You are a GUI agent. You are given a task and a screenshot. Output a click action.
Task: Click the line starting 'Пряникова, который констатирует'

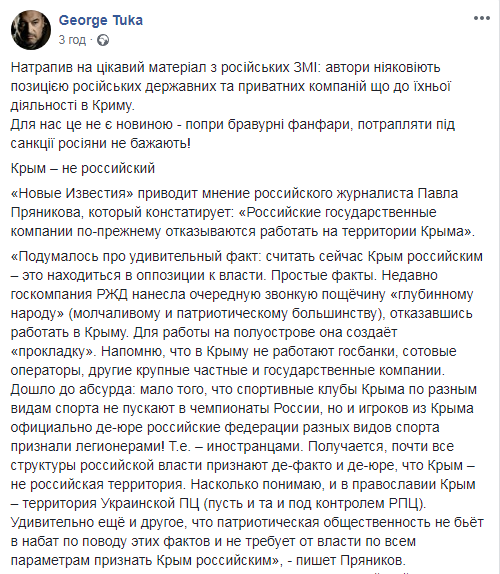click(x=224, y=212)
